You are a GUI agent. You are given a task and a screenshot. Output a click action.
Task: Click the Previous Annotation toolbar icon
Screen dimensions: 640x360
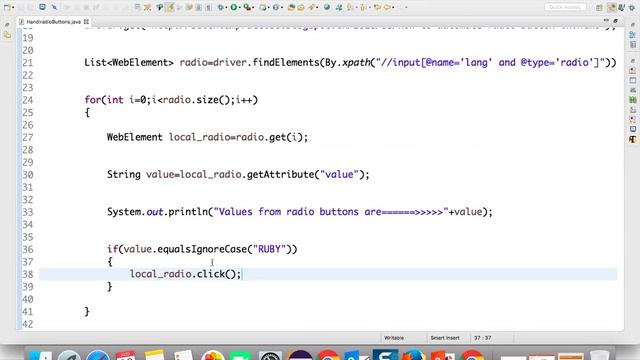(363, 7)
